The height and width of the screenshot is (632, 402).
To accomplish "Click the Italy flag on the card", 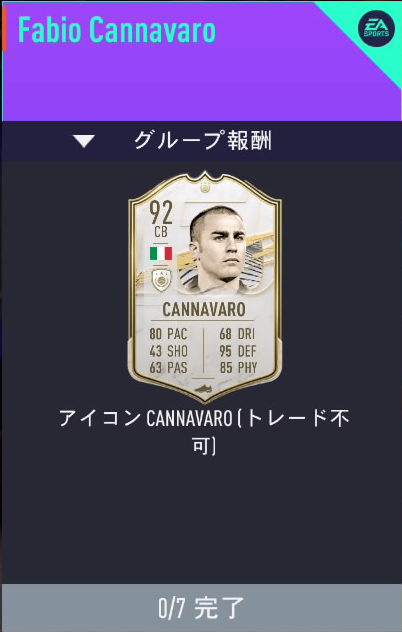I will click(161, 254).
